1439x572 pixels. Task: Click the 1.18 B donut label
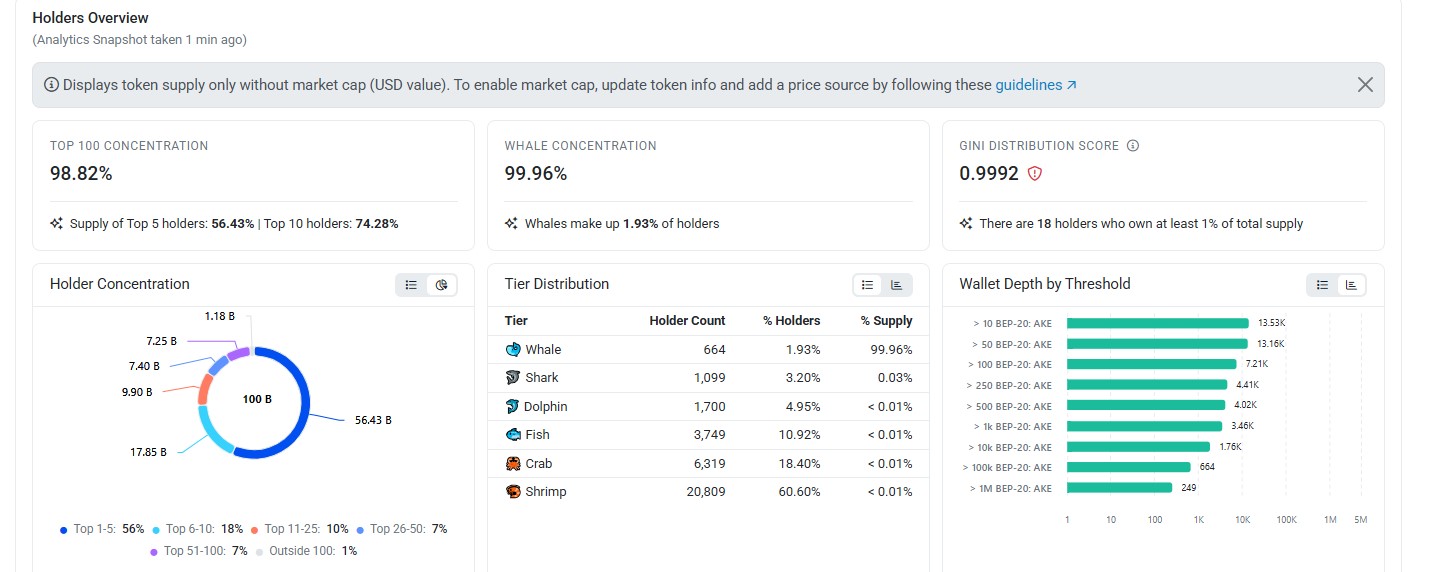coord(220,316)
